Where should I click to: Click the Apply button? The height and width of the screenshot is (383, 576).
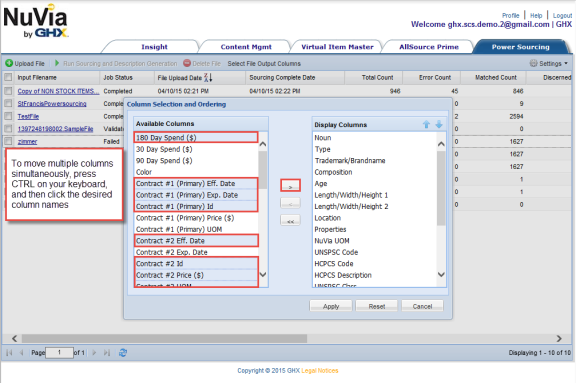click(x=331, y=306)
